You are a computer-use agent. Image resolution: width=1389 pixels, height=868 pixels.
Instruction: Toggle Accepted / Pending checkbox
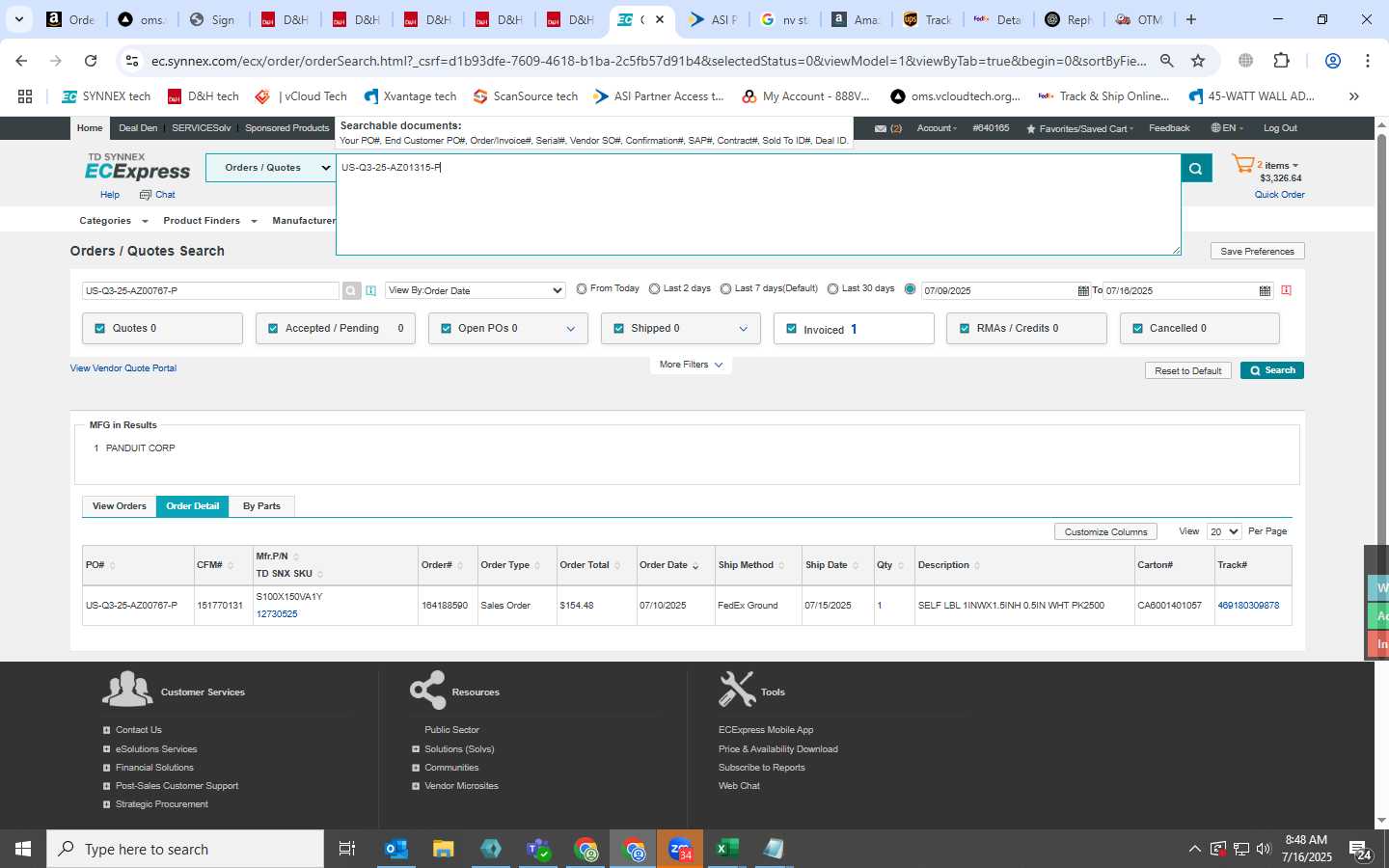tap(273, 329)
